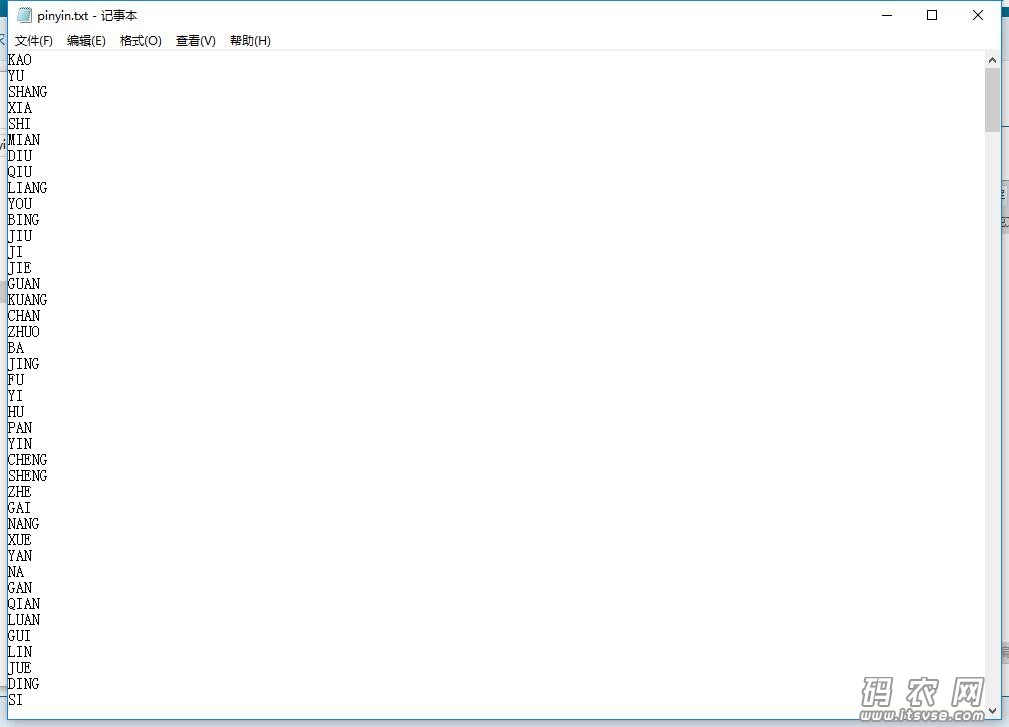Click the line YI

(15, 396)
